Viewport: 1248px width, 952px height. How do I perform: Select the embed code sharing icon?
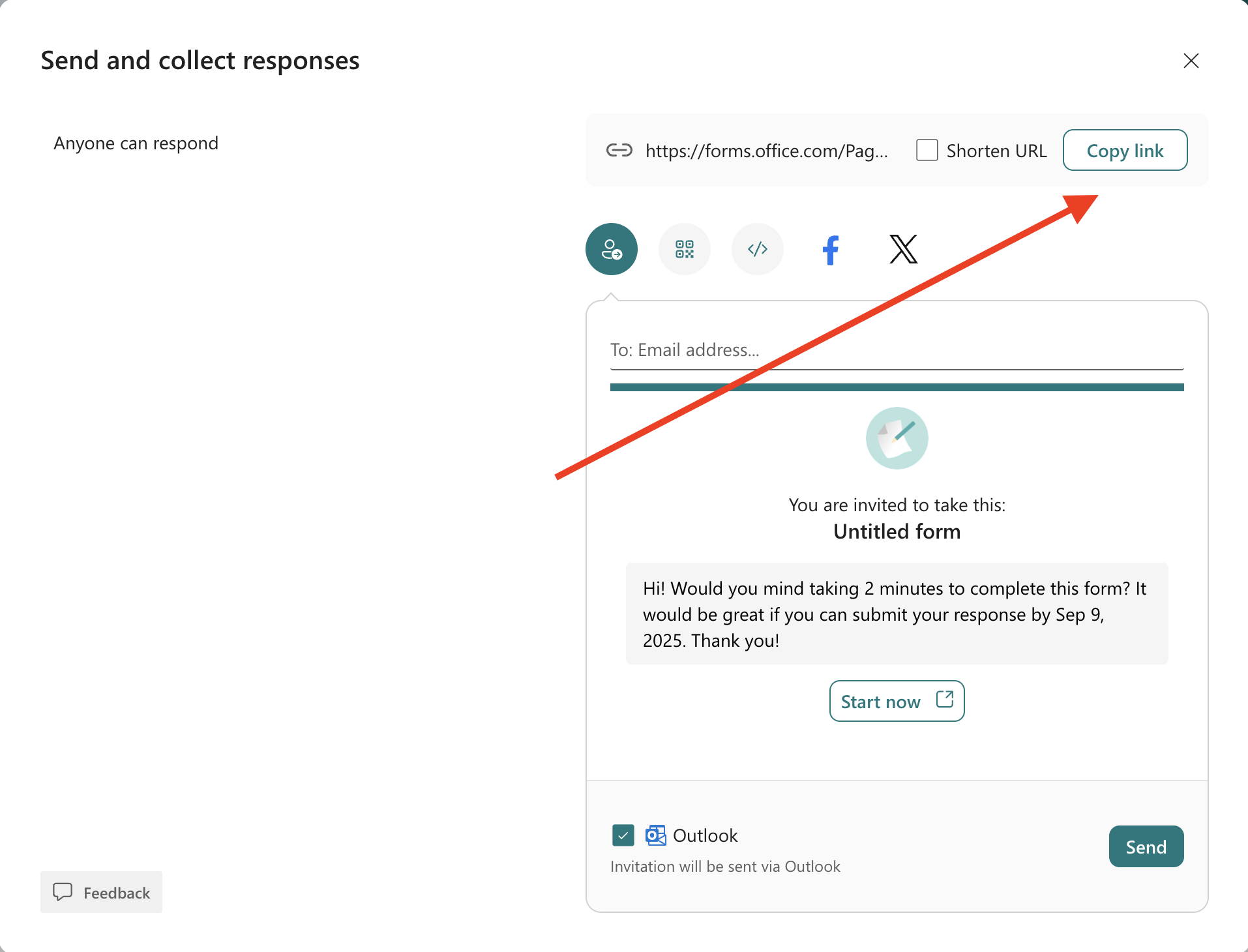pos(757,248)
